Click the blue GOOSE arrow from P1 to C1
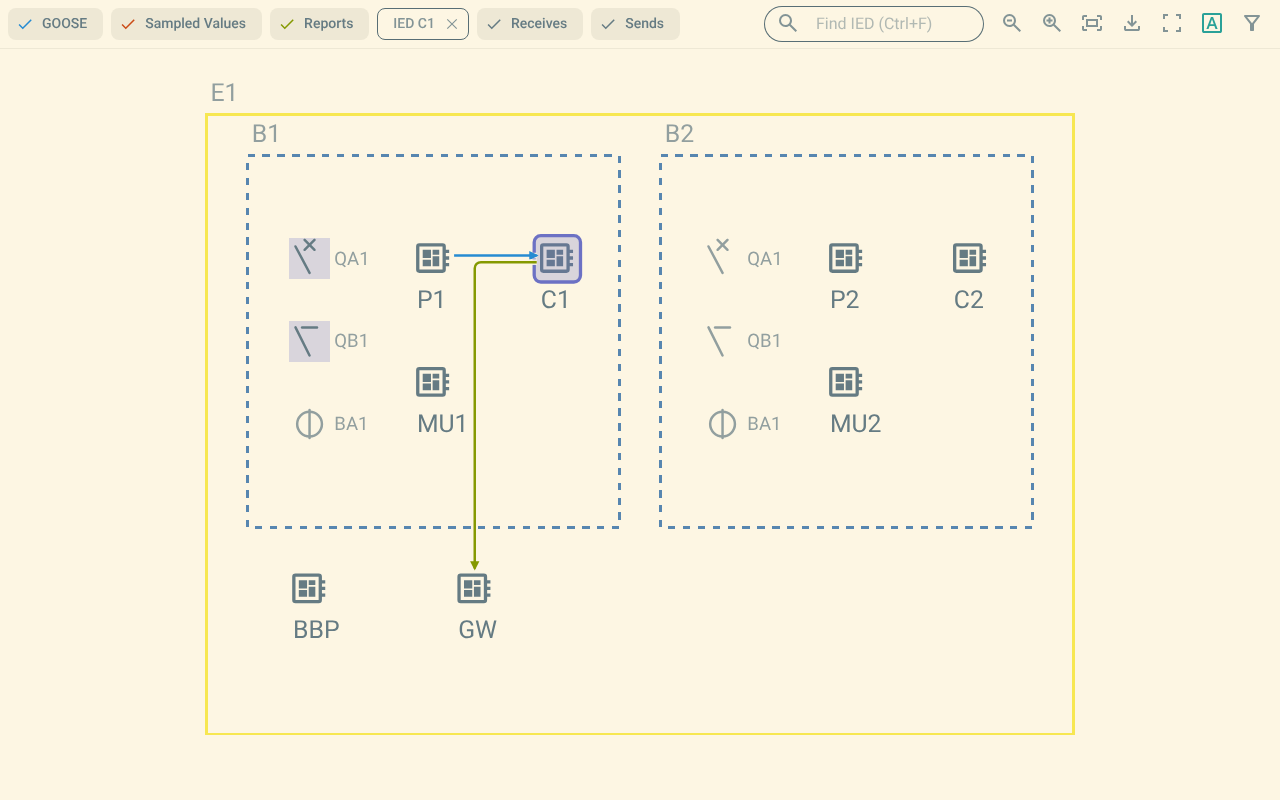The image size is (1280, 800). coord(495,255)
